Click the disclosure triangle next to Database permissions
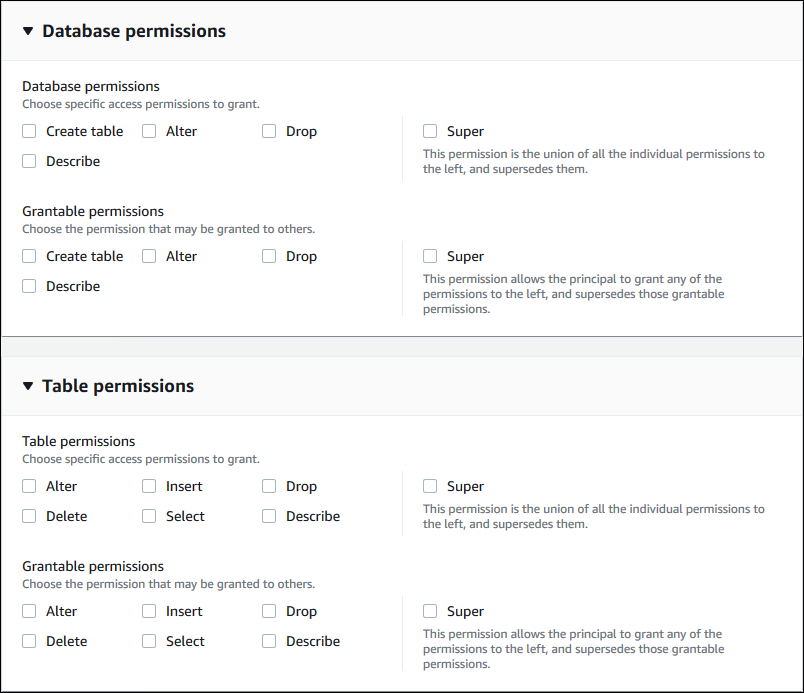The height and width of the screenshot is (693, 804). click(x=27, y=31)
